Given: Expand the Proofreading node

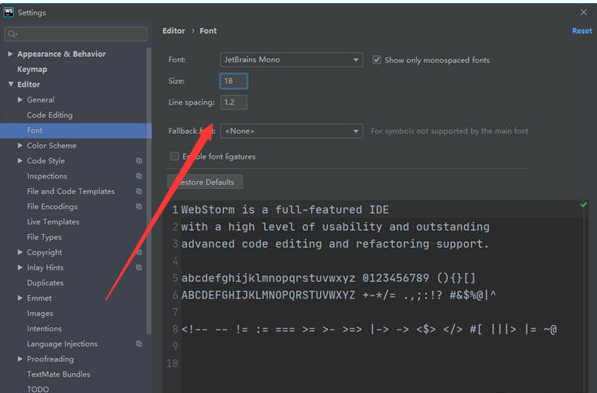Looking at the screenshot, I should click(x=20, y=359).
